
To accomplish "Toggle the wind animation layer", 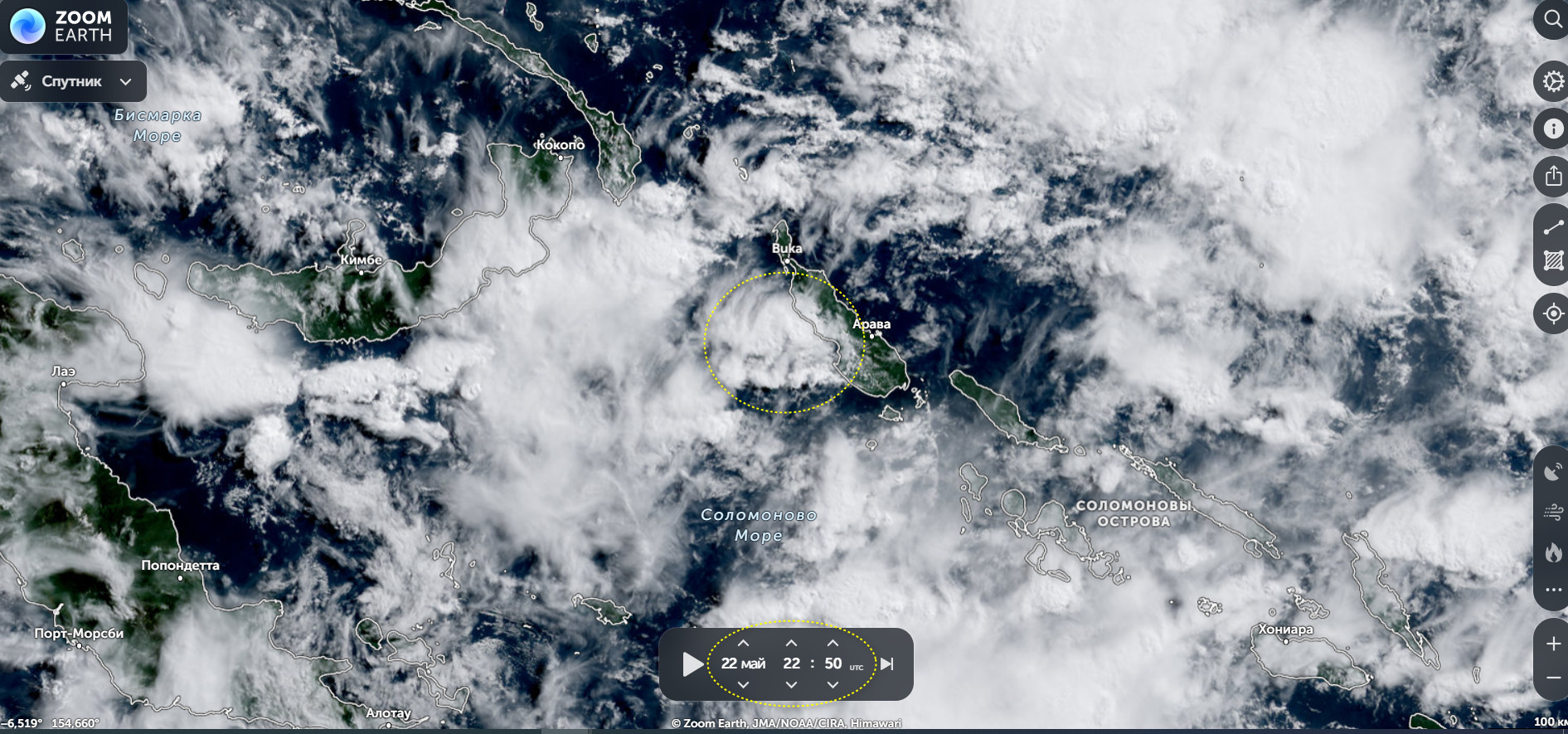I will pyautogui.click(x=1552, y=512).
